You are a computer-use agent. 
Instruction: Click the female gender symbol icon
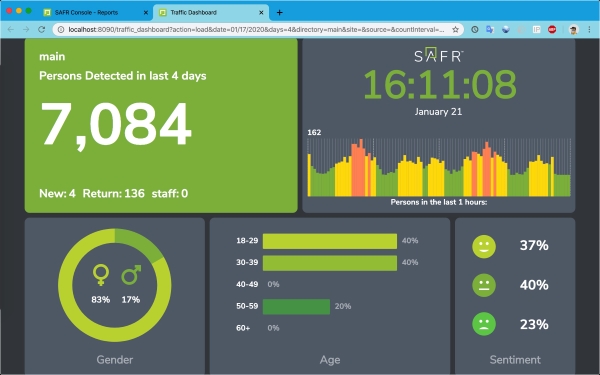click(x=101, y=275)
